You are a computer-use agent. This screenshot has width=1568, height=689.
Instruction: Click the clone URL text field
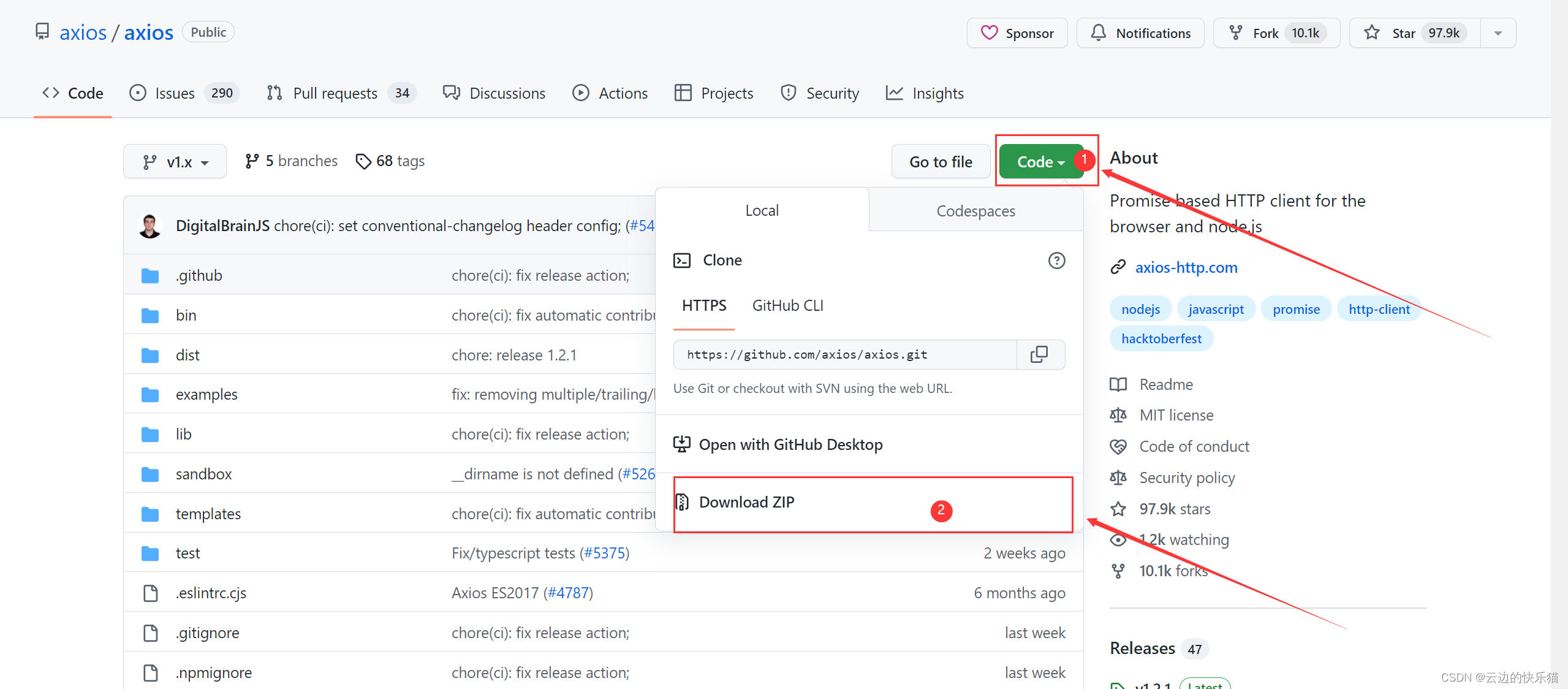(845, 354)
